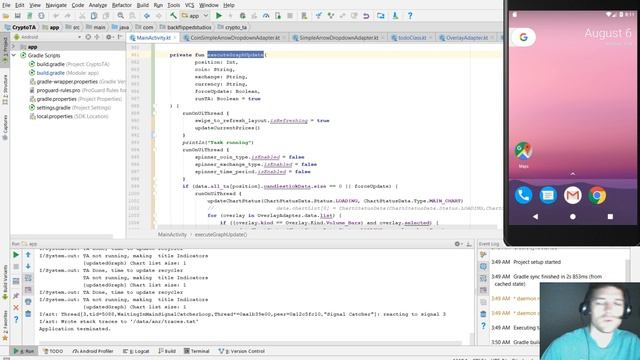The height and width of the screenshot is (360, 640).
Task: Open Build Variants side tool window
Action: coord(5,282)
